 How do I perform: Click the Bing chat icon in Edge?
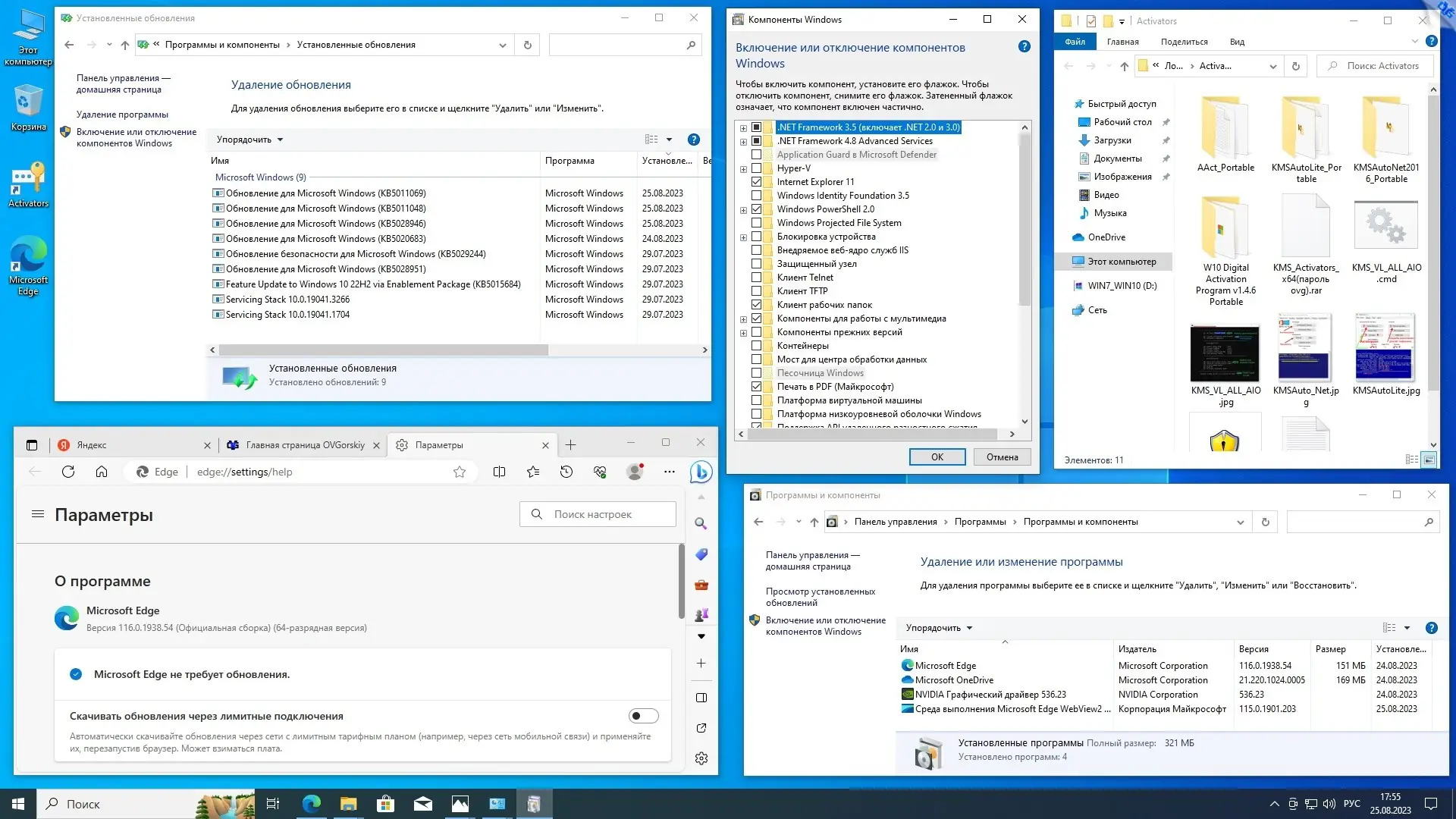(701, 472)
